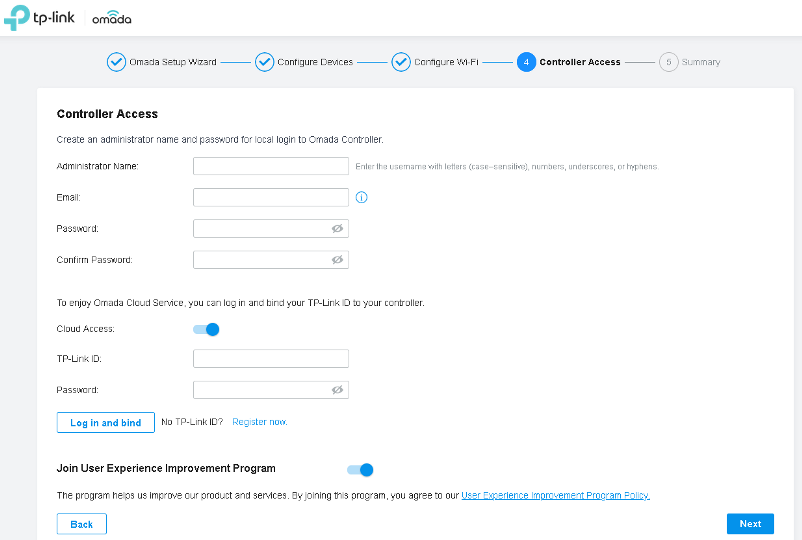Go to Configure Devices step
The width and height of the screenshot is (802, 540).
[315, 62]
